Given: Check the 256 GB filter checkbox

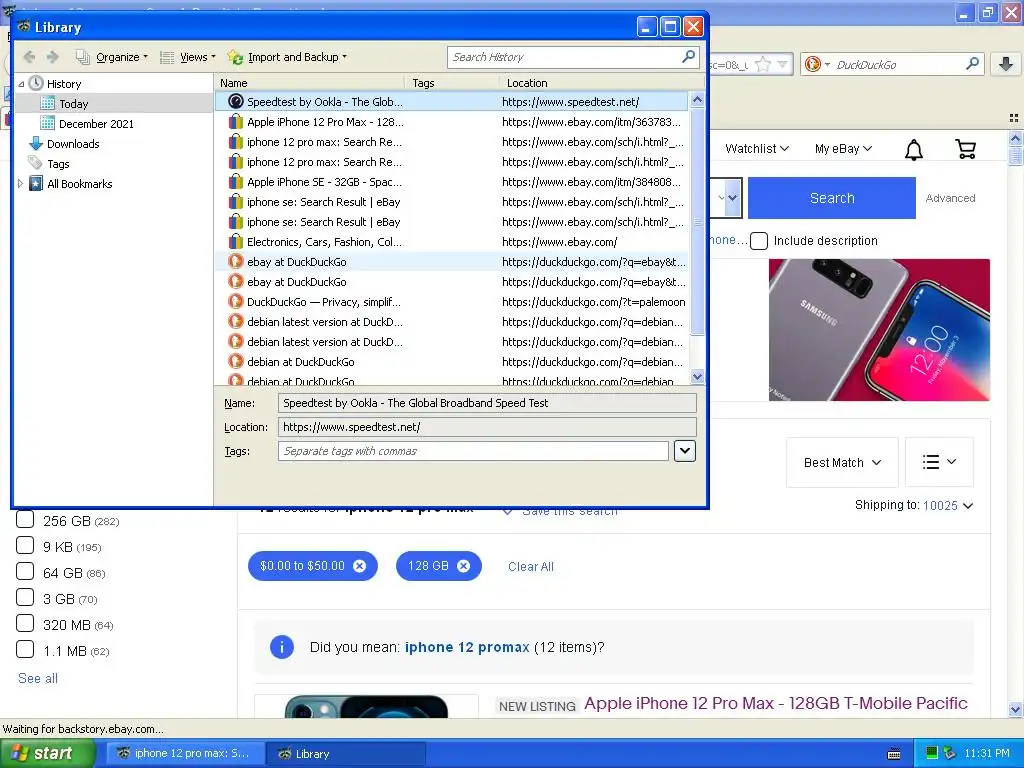Looking at the screenshot, I should pyautogui.click(x=25, y=520).
